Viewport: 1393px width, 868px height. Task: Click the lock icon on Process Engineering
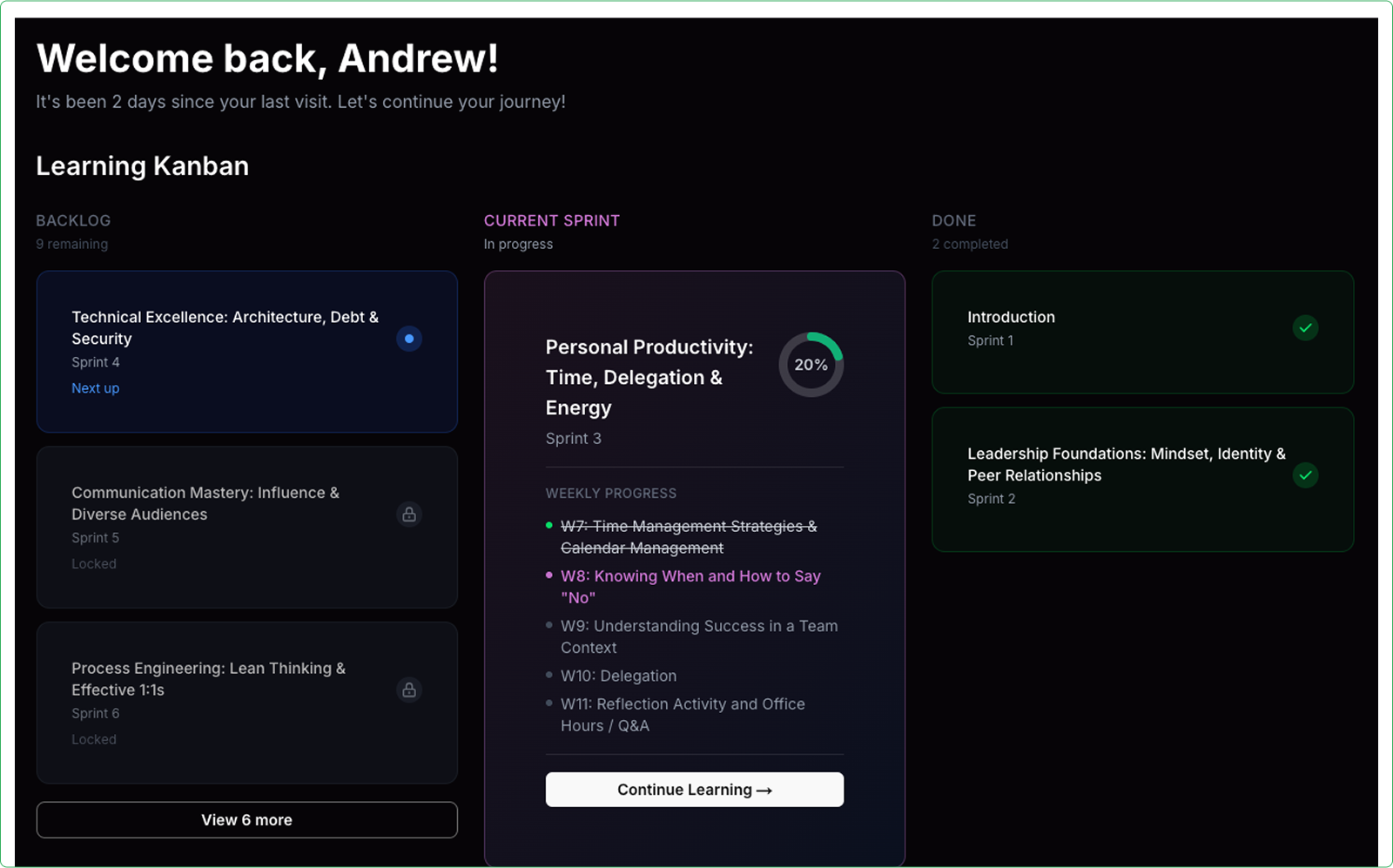point(409,690)
